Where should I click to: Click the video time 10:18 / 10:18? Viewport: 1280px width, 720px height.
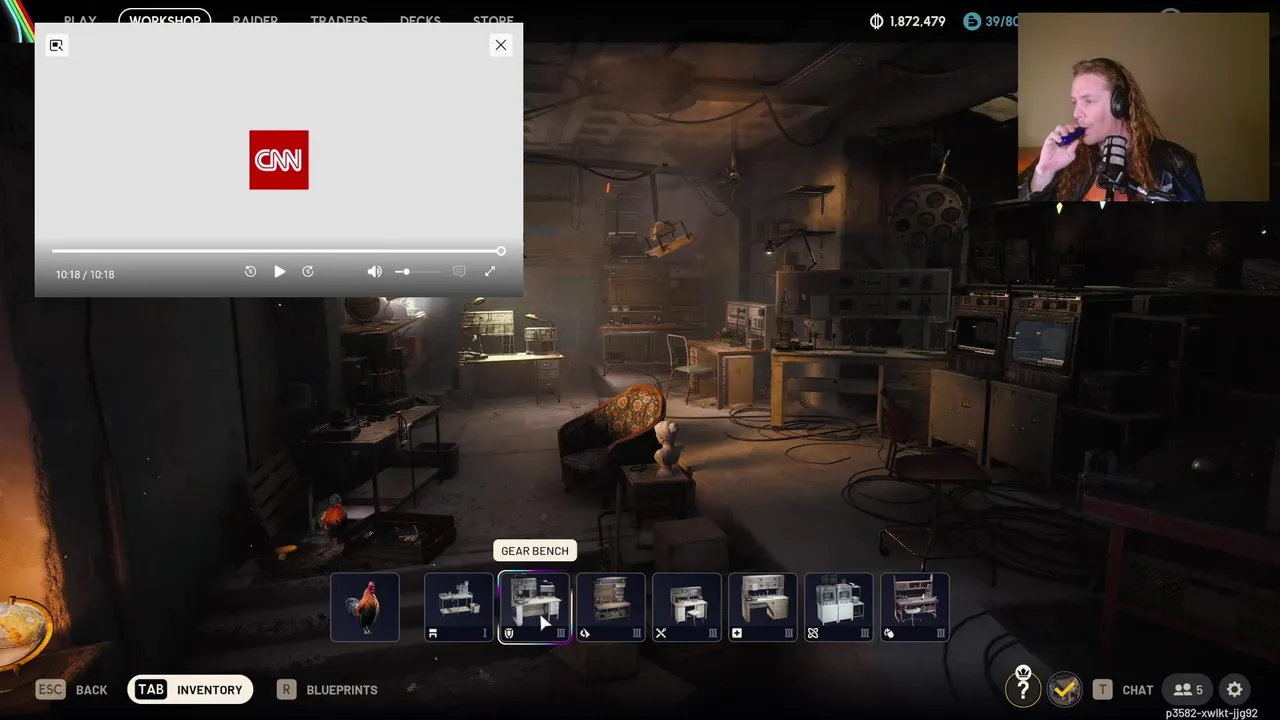point(85,274)
